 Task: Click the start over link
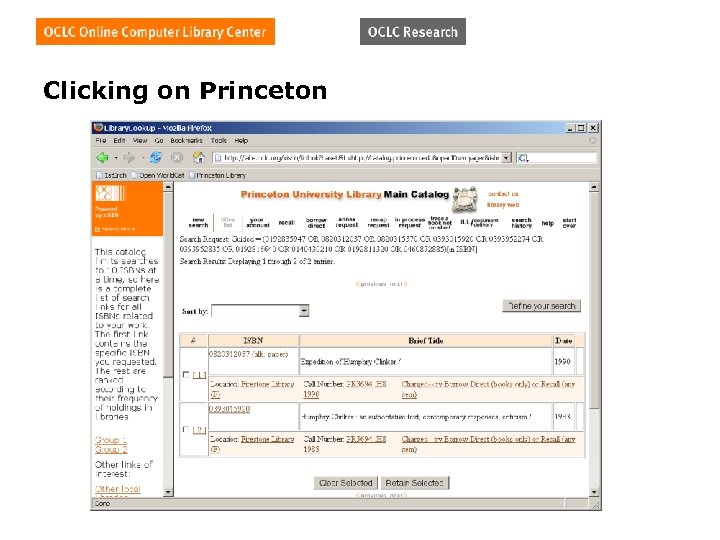click(569, 223)
